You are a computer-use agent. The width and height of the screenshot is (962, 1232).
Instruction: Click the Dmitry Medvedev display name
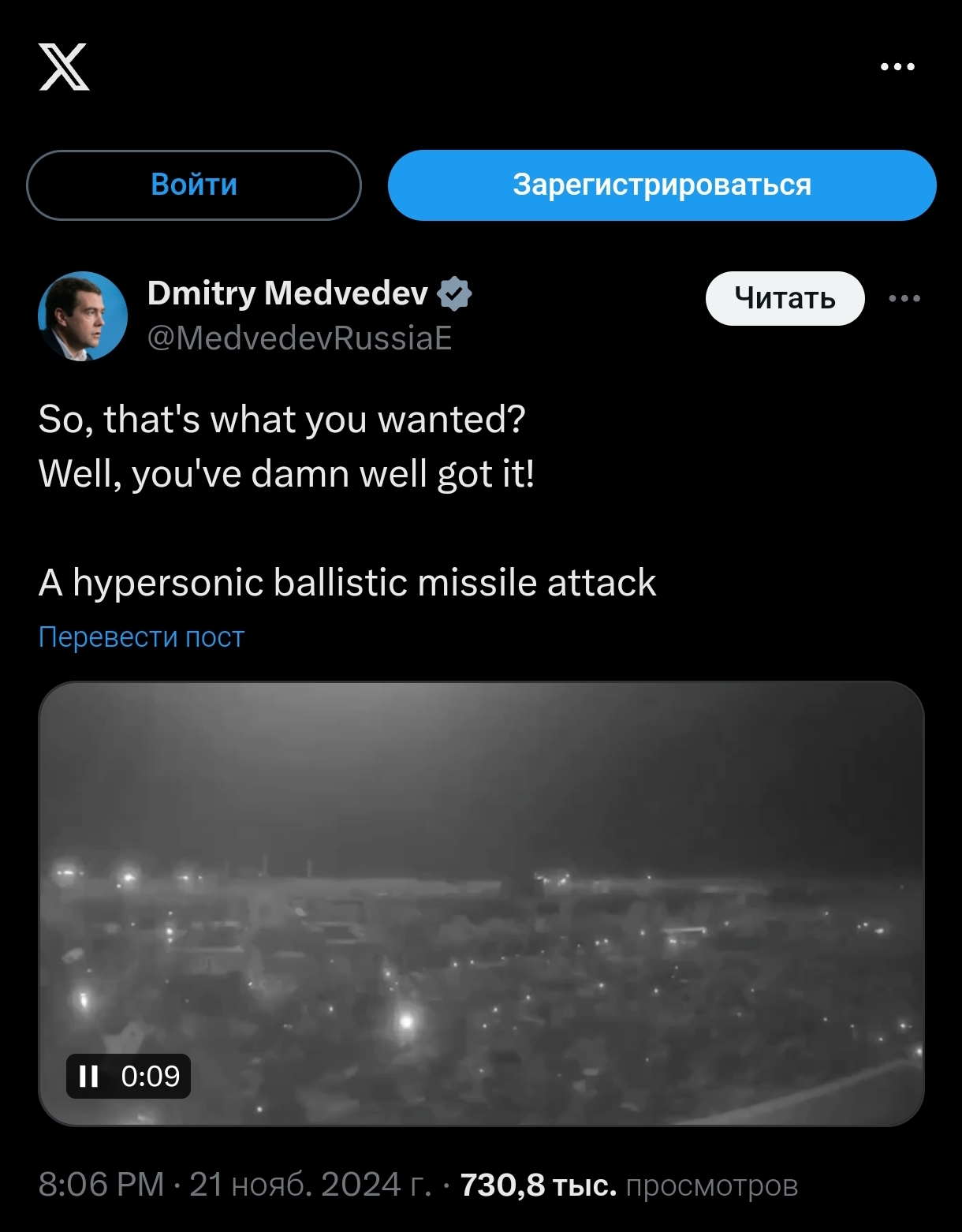pos(287,293)
